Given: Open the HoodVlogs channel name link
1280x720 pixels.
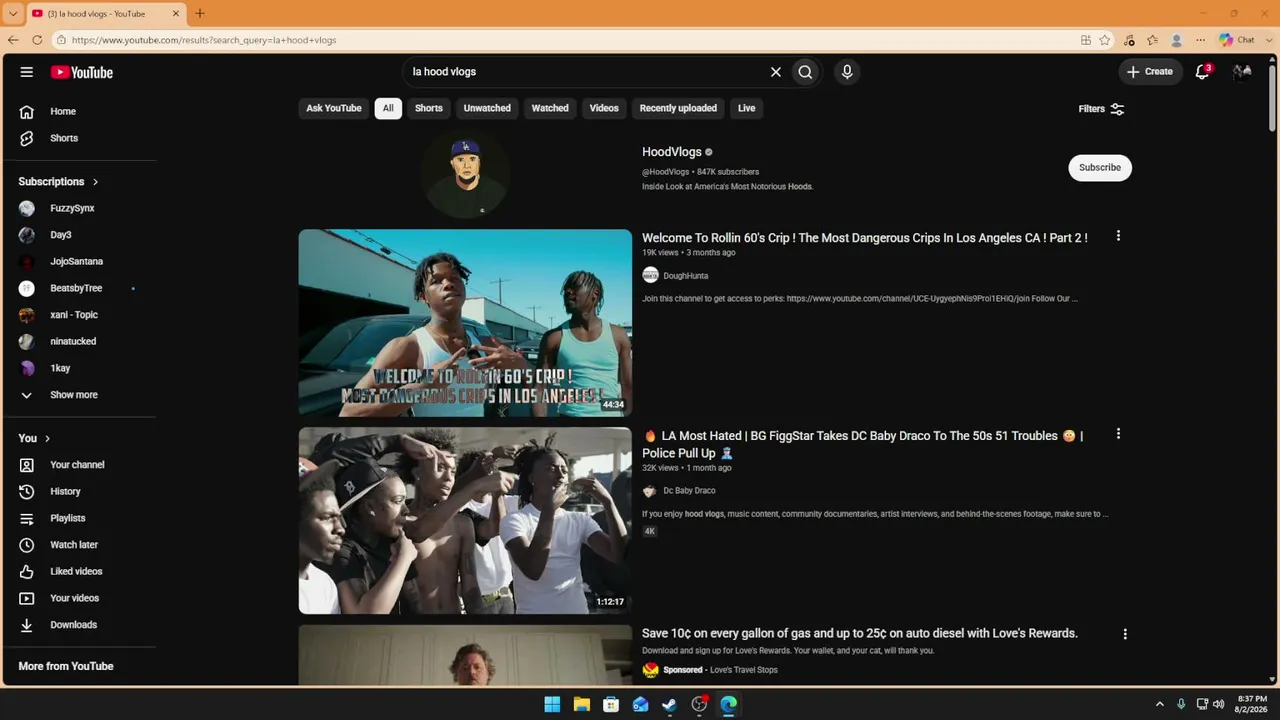Looking at the screenshot, I should (672, 152).
